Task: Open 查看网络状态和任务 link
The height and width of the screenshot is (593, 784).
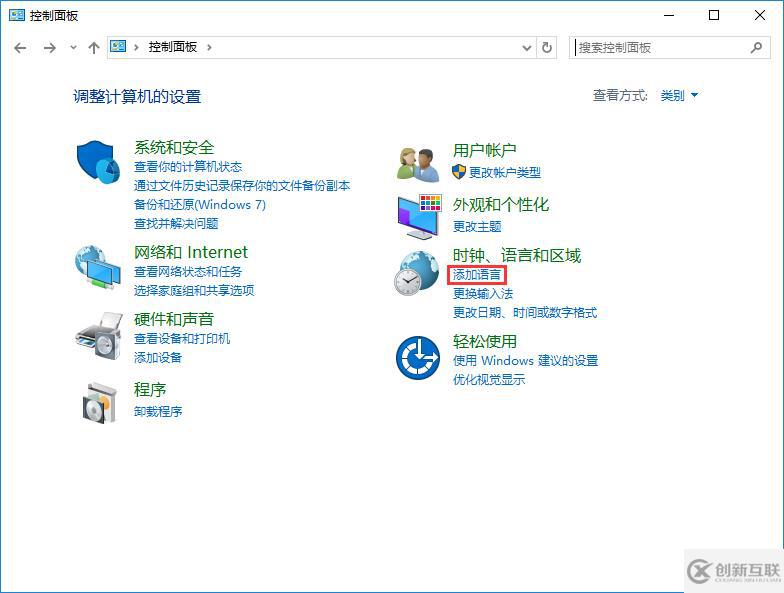Action: tap(188, 272)
